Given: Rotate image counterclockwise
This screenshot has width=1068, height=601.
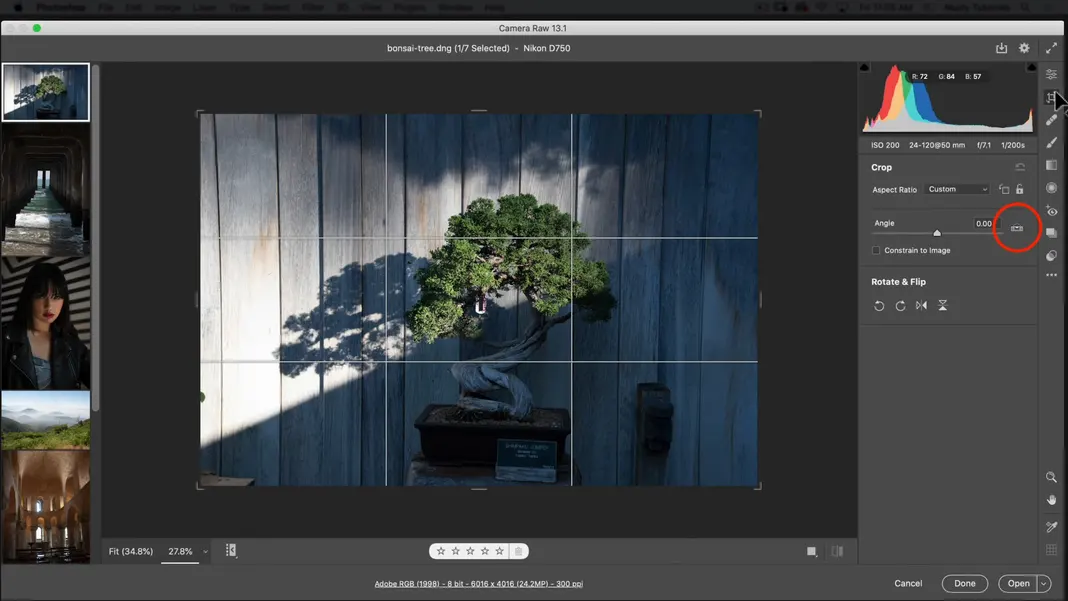Looking at the screenshot, I should (879, 306).
